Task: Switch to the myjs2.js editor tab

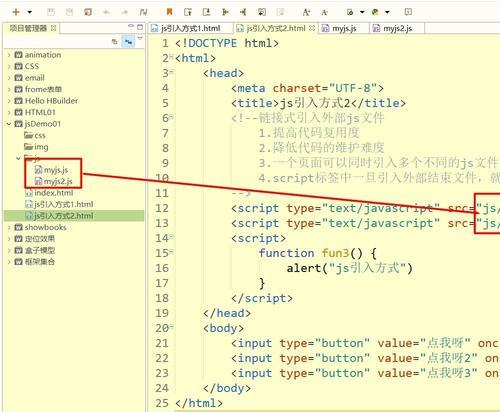Action: 397,29
